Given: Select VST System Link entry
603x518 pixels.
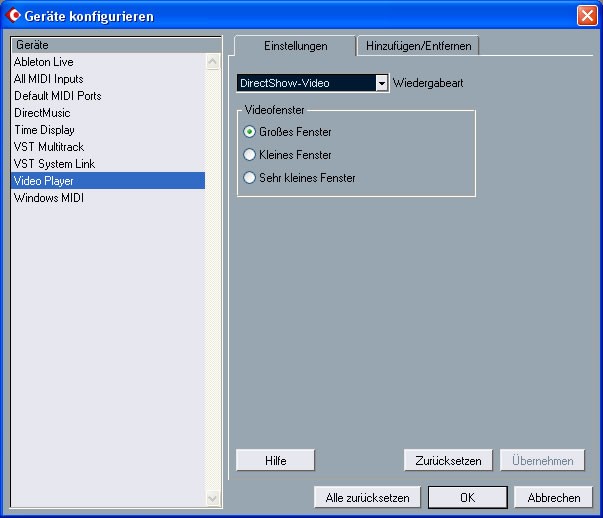Looking at the screenshot, I should click(x=108, y=163).
